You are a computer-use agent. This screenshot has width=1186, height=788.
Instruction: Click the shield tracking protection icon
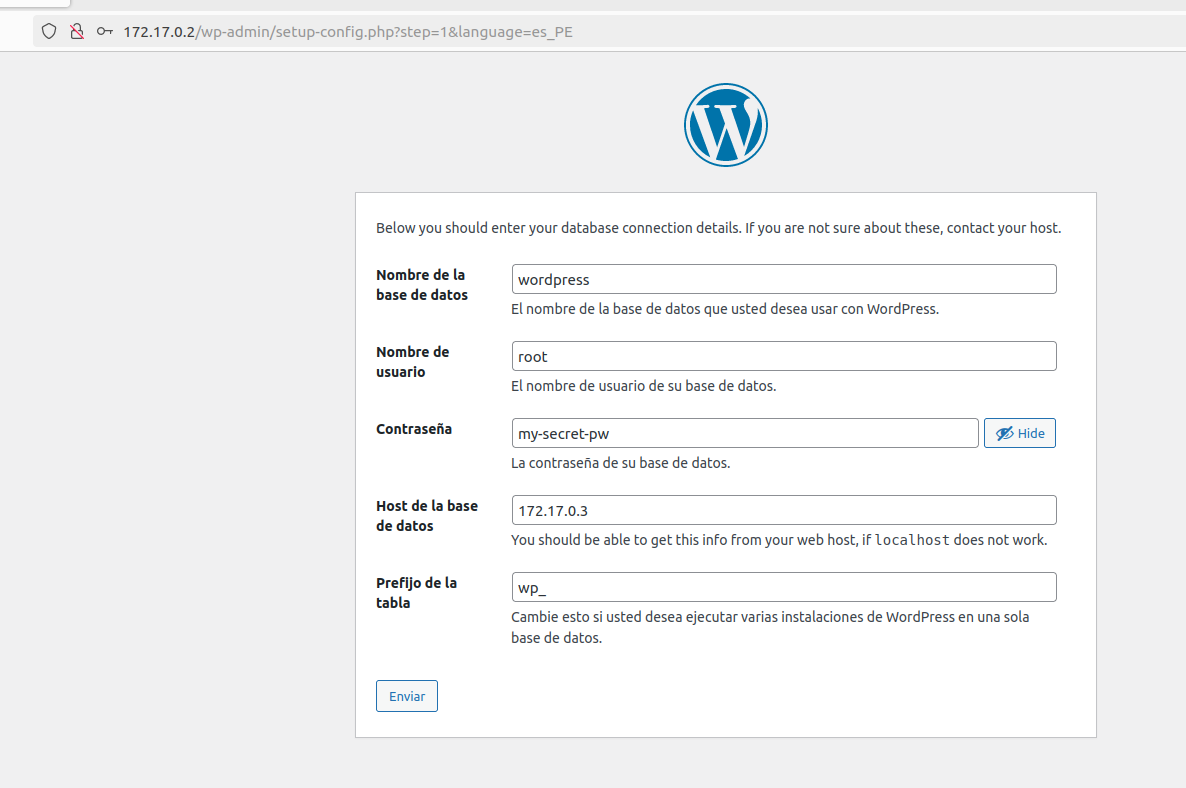click(49, 32)
